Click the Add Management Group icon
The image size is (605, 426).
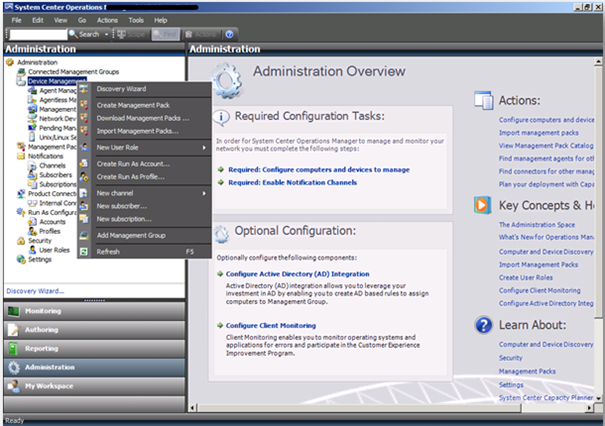[x=84, y=235]
